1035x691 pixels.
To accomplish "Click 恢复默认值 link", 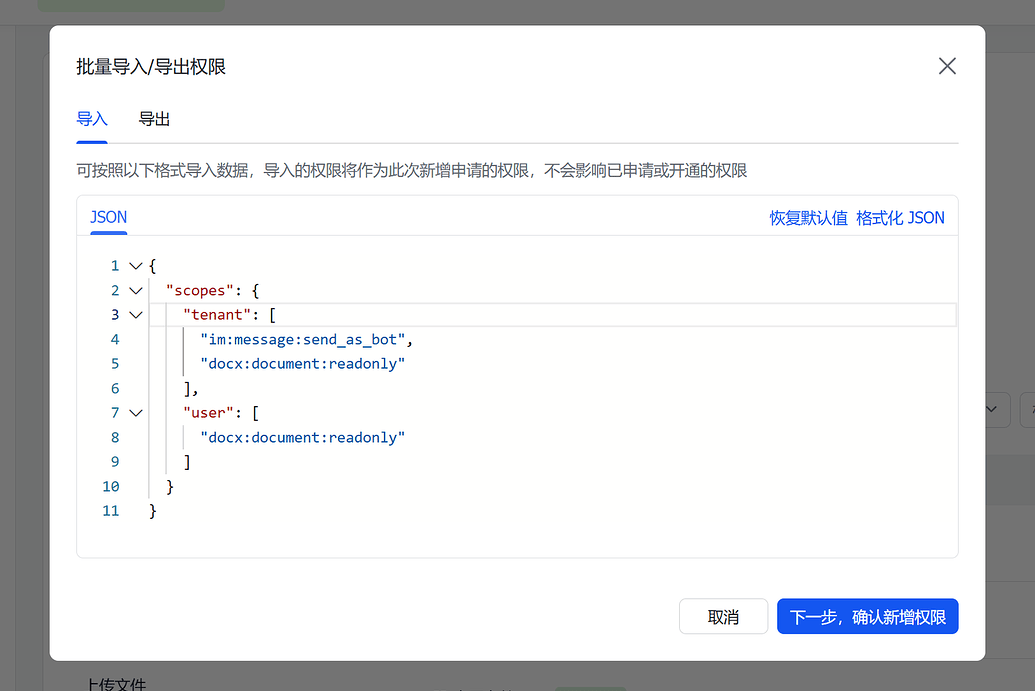I will (x=809, y=218).
